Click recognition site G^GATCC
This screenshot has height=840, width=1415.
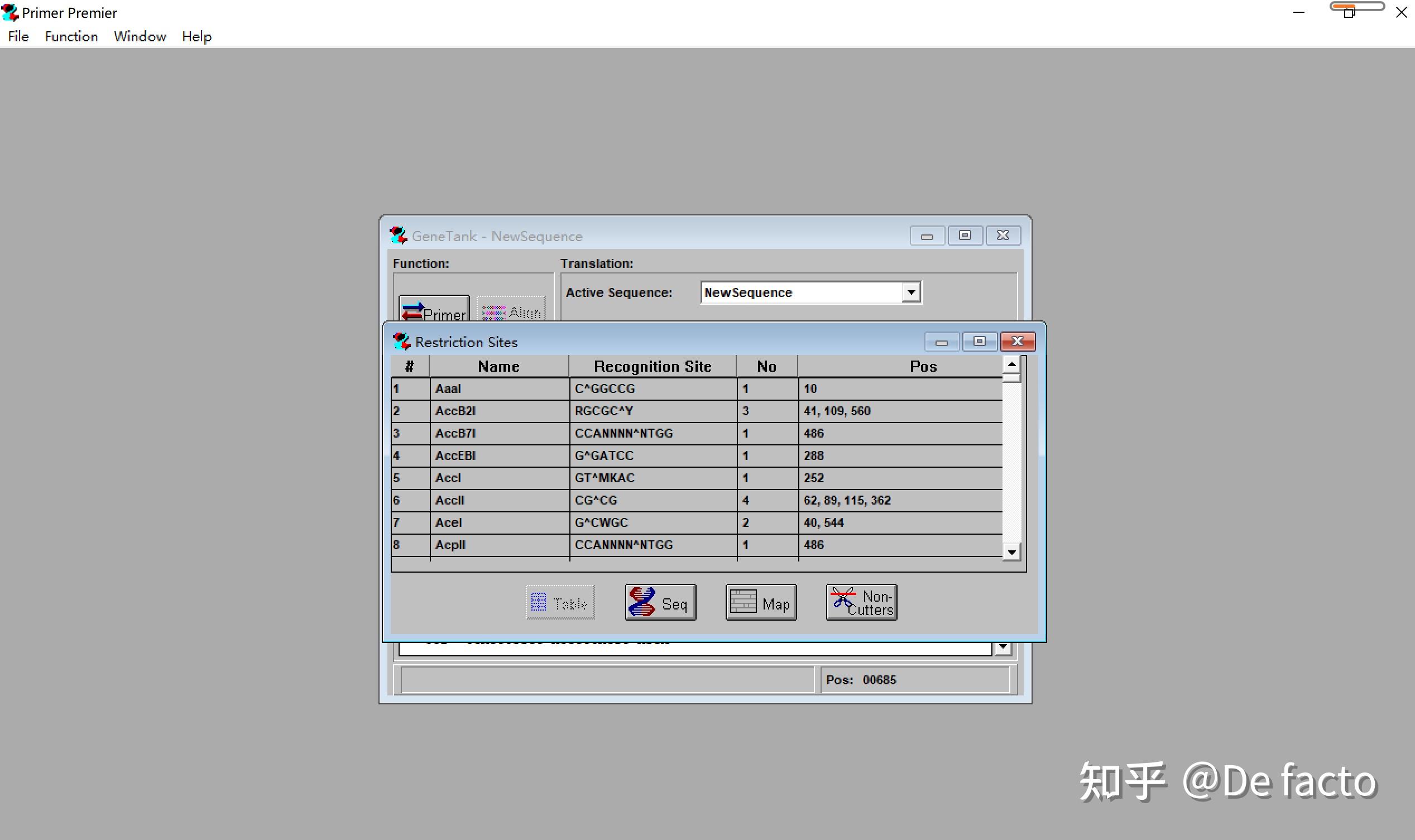click(604, 455)
